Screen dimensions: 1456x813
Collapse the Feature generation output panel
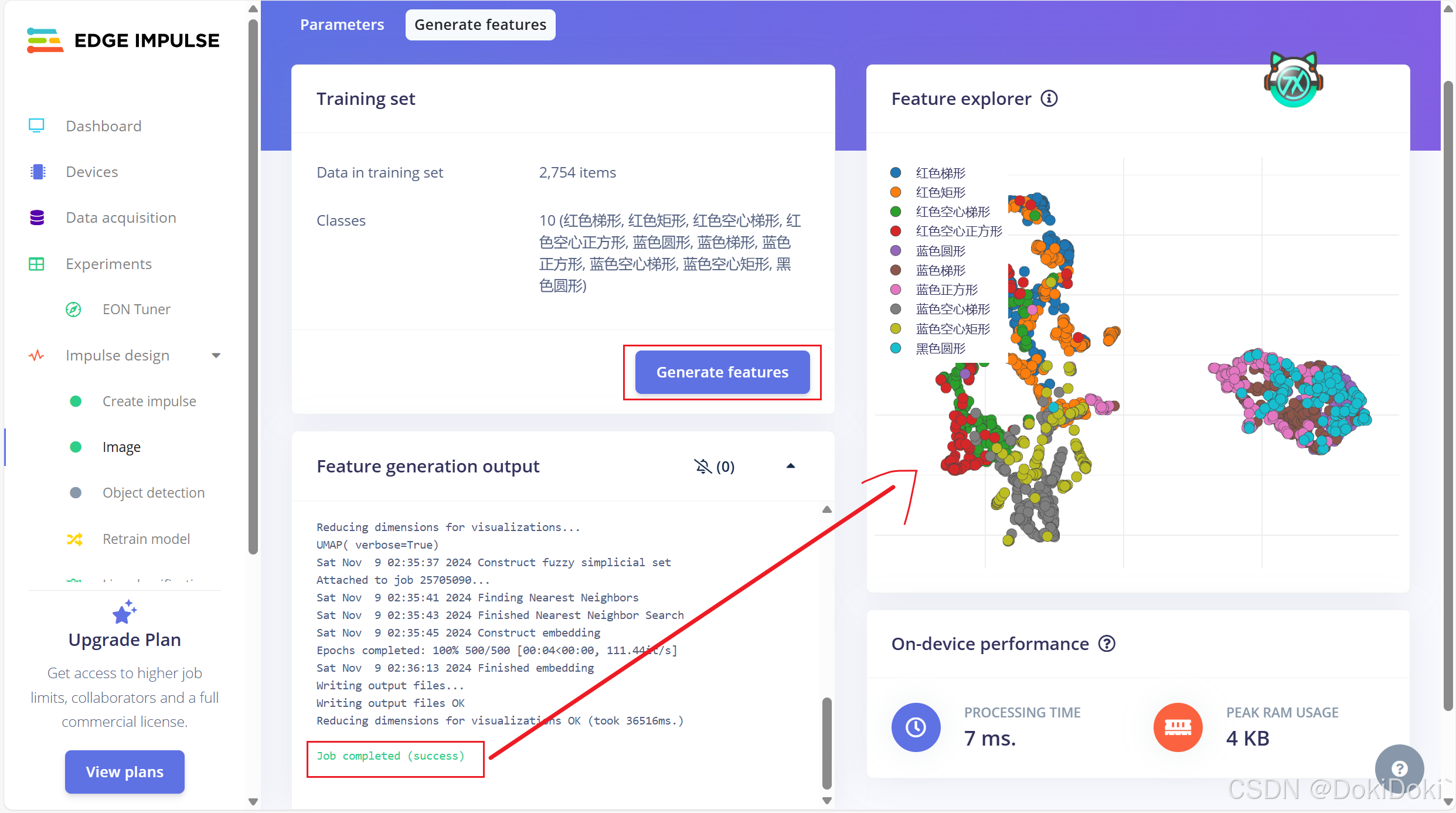pyautogui.click(x=790, y=466)
